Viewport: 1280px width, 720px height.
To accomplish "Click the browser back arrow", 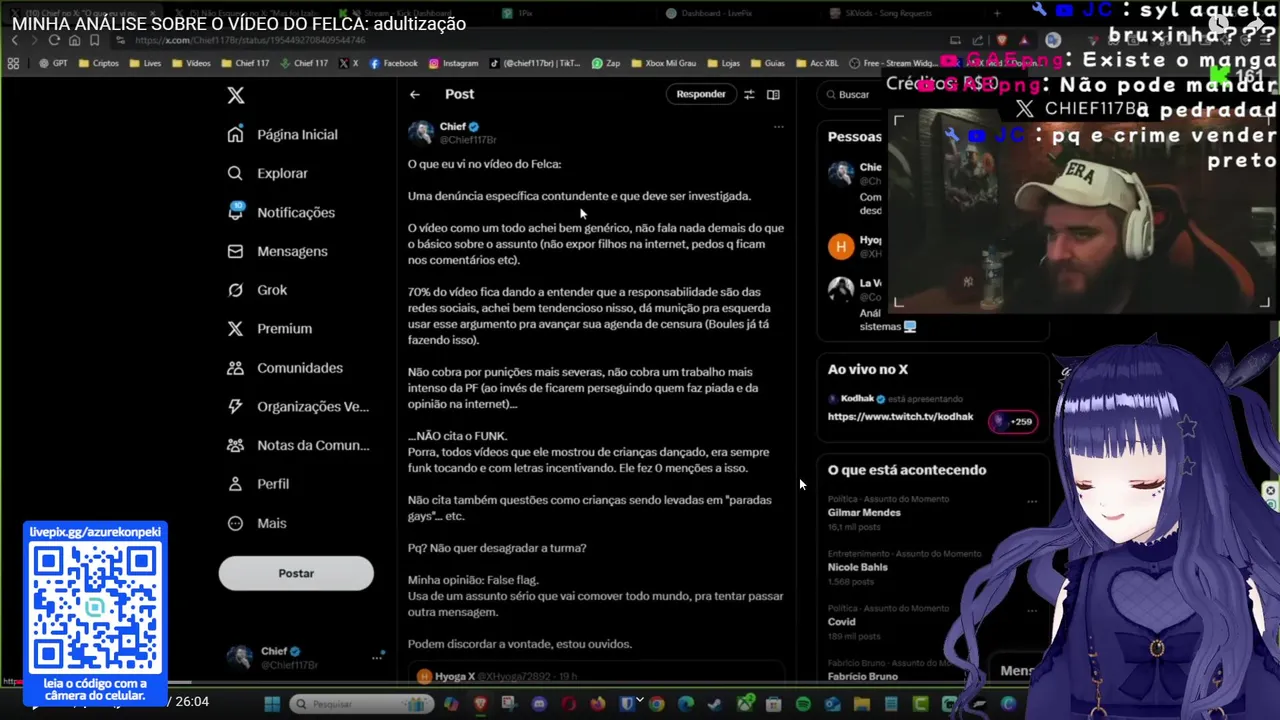I will [x=14, y=40].
